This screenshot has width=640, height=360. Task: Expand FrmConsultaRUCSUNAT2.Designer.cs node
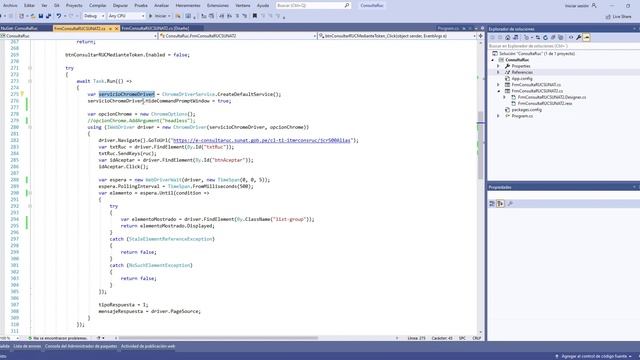(x=505, y=97)
